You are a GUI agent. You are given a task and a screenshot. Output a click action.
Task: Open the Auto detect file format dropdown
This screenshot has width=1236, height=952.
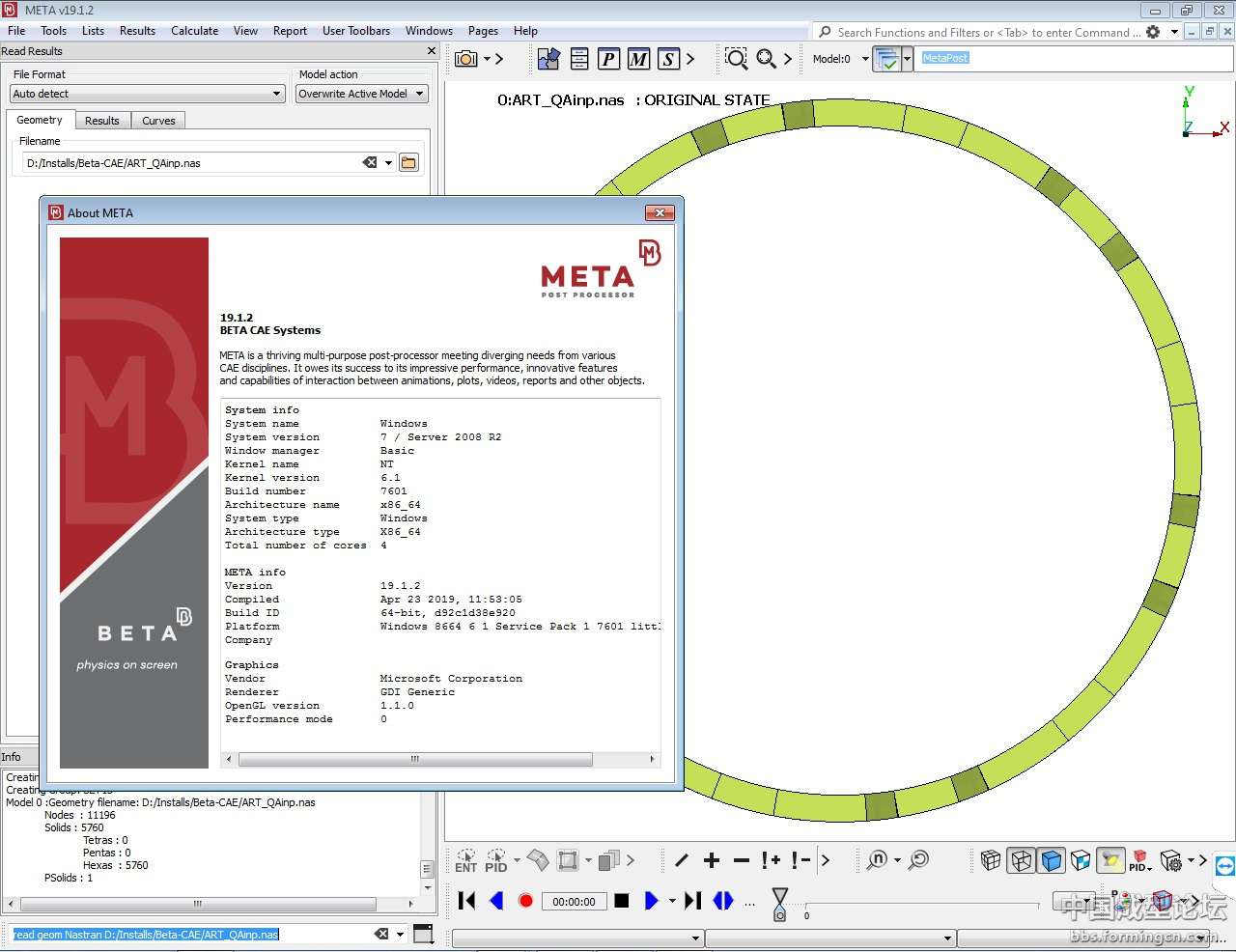point(148,94)
